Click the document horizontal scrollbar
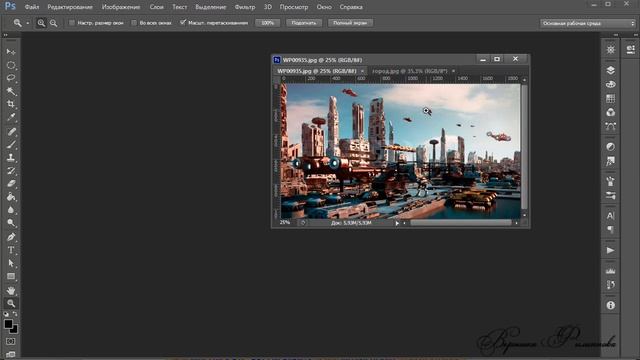Viewport: 640px width, 360px height. coord(460,223)
